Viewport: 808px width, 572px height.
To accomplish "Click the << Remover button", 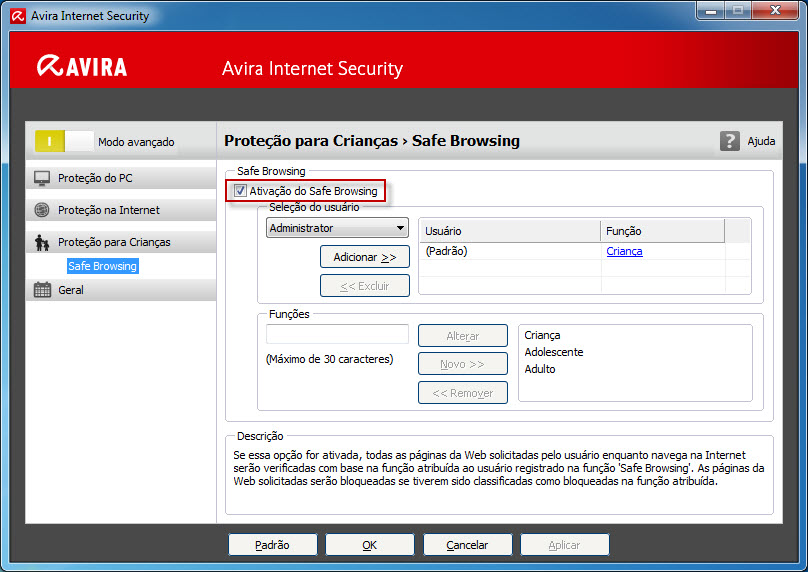I will coord(463,393).
